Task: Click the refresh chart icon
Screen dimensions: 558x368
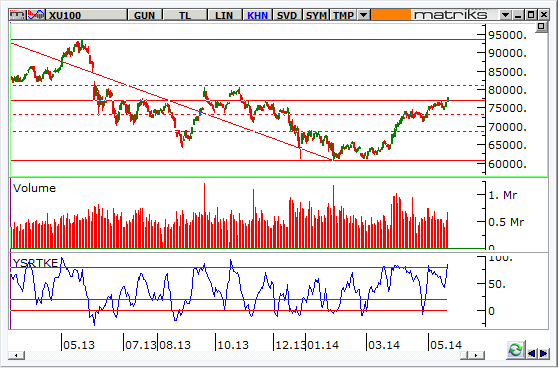Action: click(x=516, y=350)
